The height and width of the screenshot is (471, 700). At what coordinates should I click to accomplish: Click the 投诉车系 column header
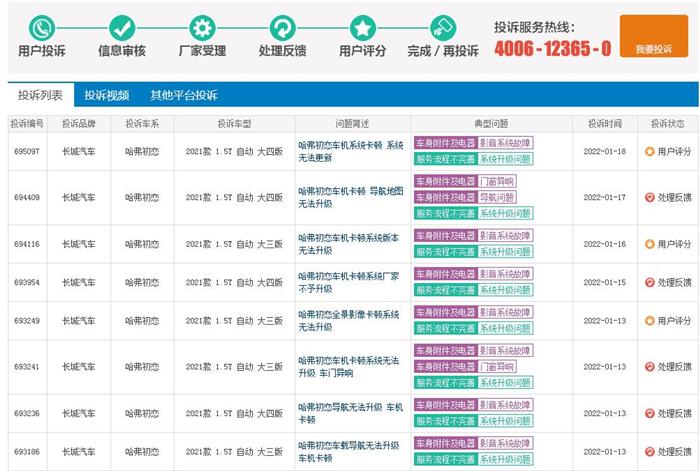coord(142,124)
